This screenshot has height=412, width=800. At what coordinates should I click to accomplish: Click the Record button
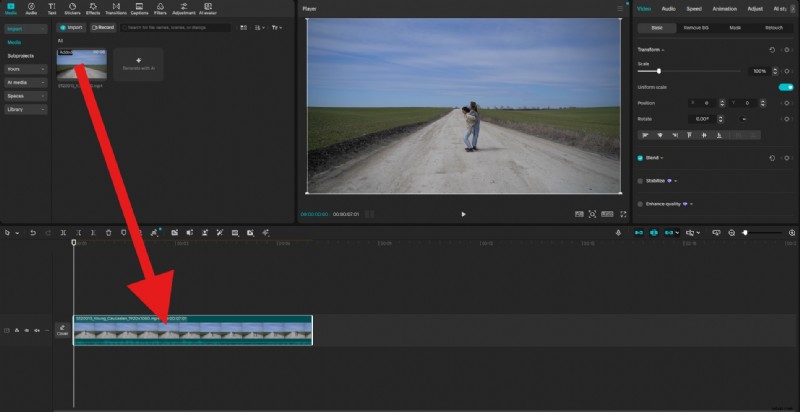[103, 28]
